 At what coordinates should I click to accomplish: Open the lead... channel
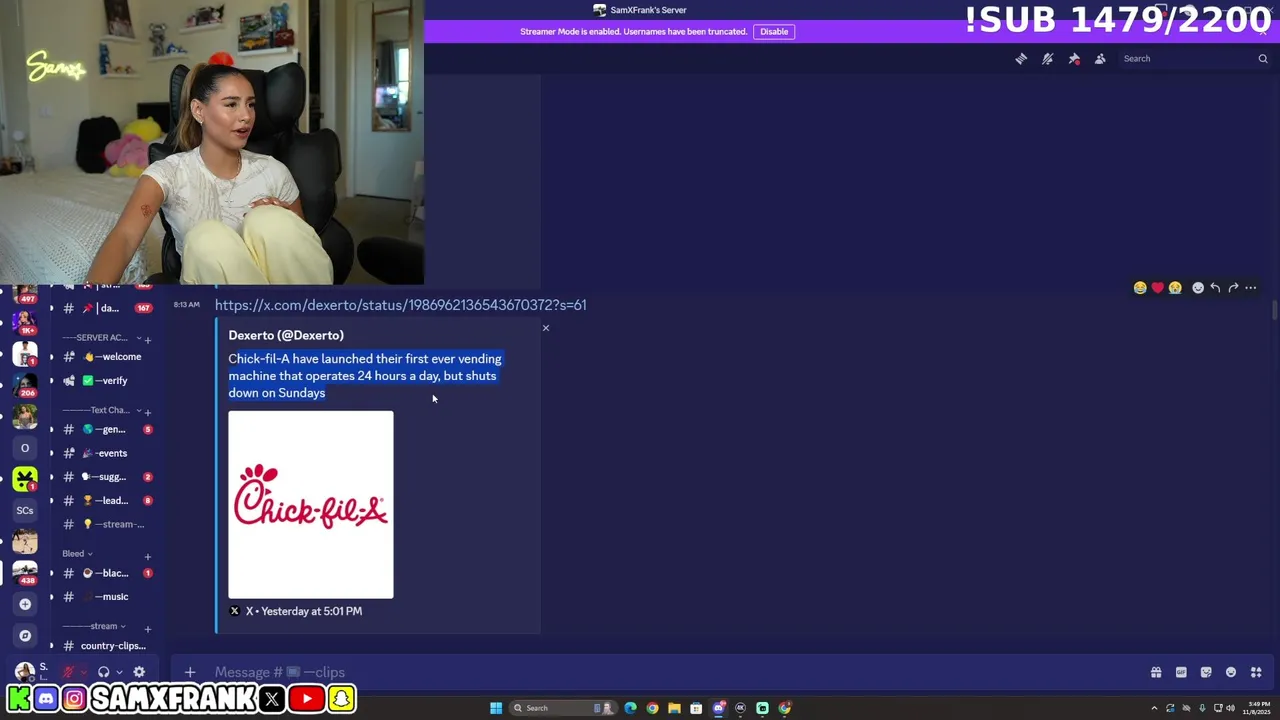pyautogui.click(x=106, y=501)
